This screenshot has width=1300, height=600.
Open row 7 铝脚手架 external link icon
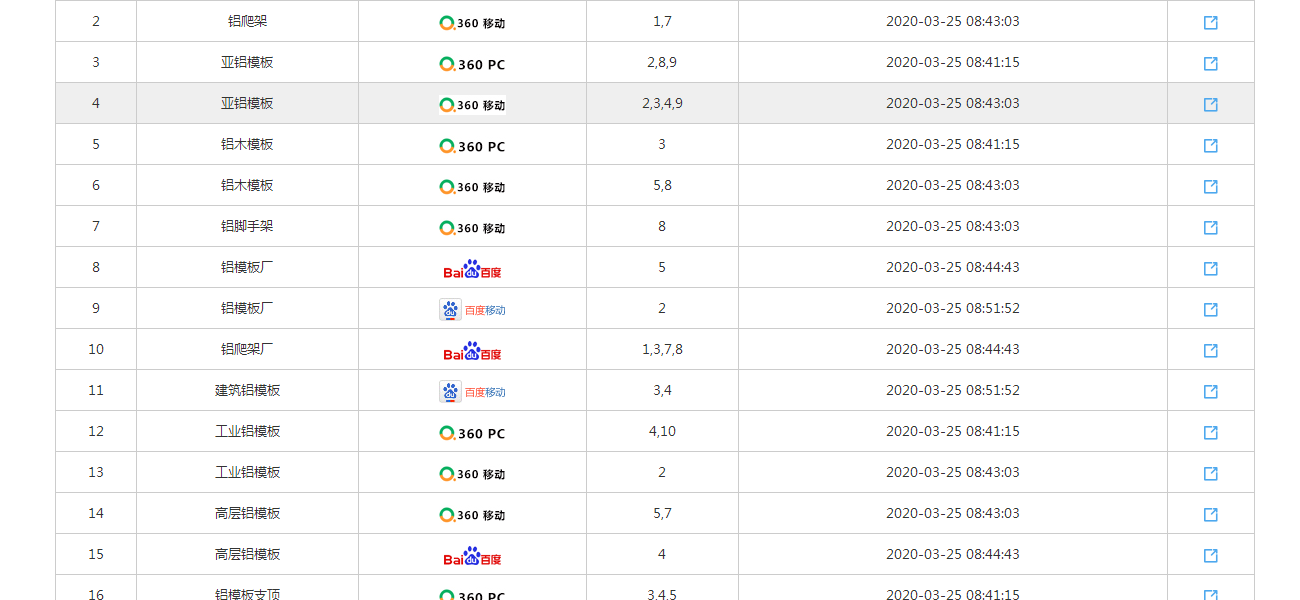click(x=1210, y=227)
